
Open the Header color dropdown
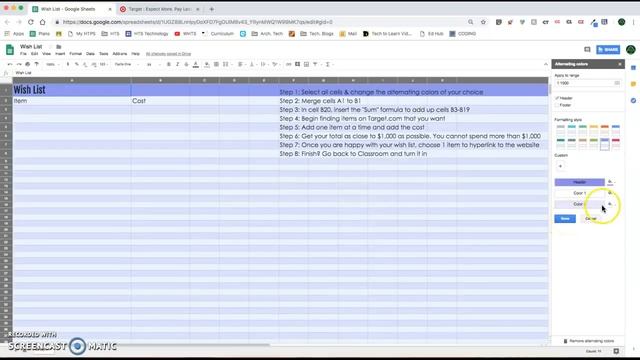(611, 182)
